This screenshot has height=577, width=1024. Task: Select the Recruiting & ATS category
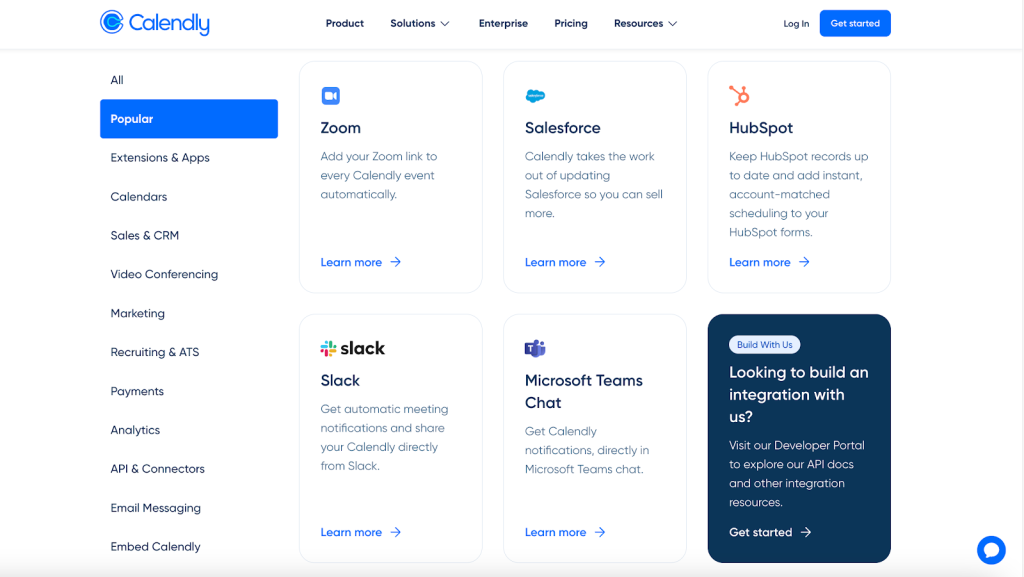155,352
